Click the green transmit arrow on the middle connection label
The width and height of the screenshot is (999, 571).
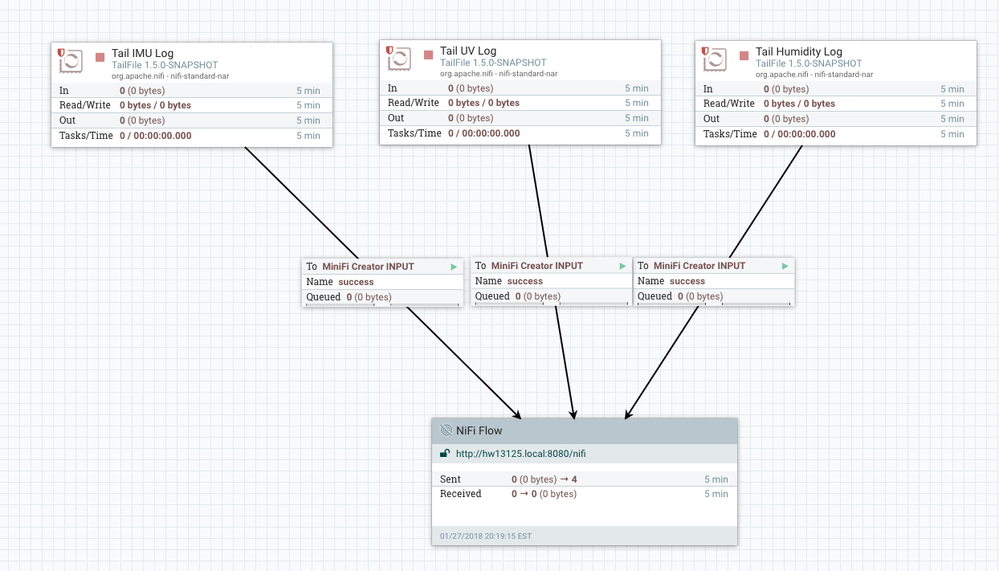point(622,266)
